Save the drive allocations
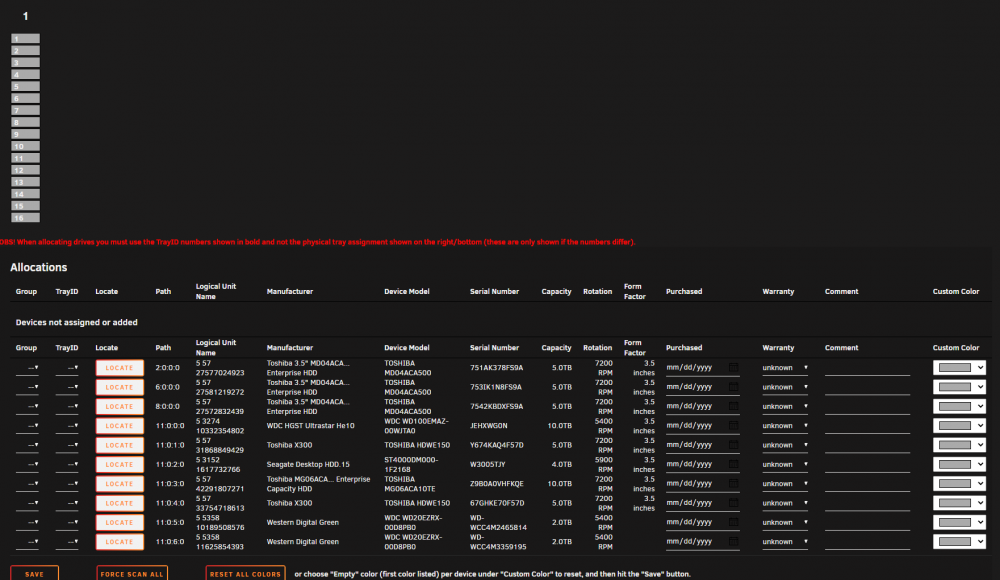The image size is (1000, 580). click(x=34, y=574)
